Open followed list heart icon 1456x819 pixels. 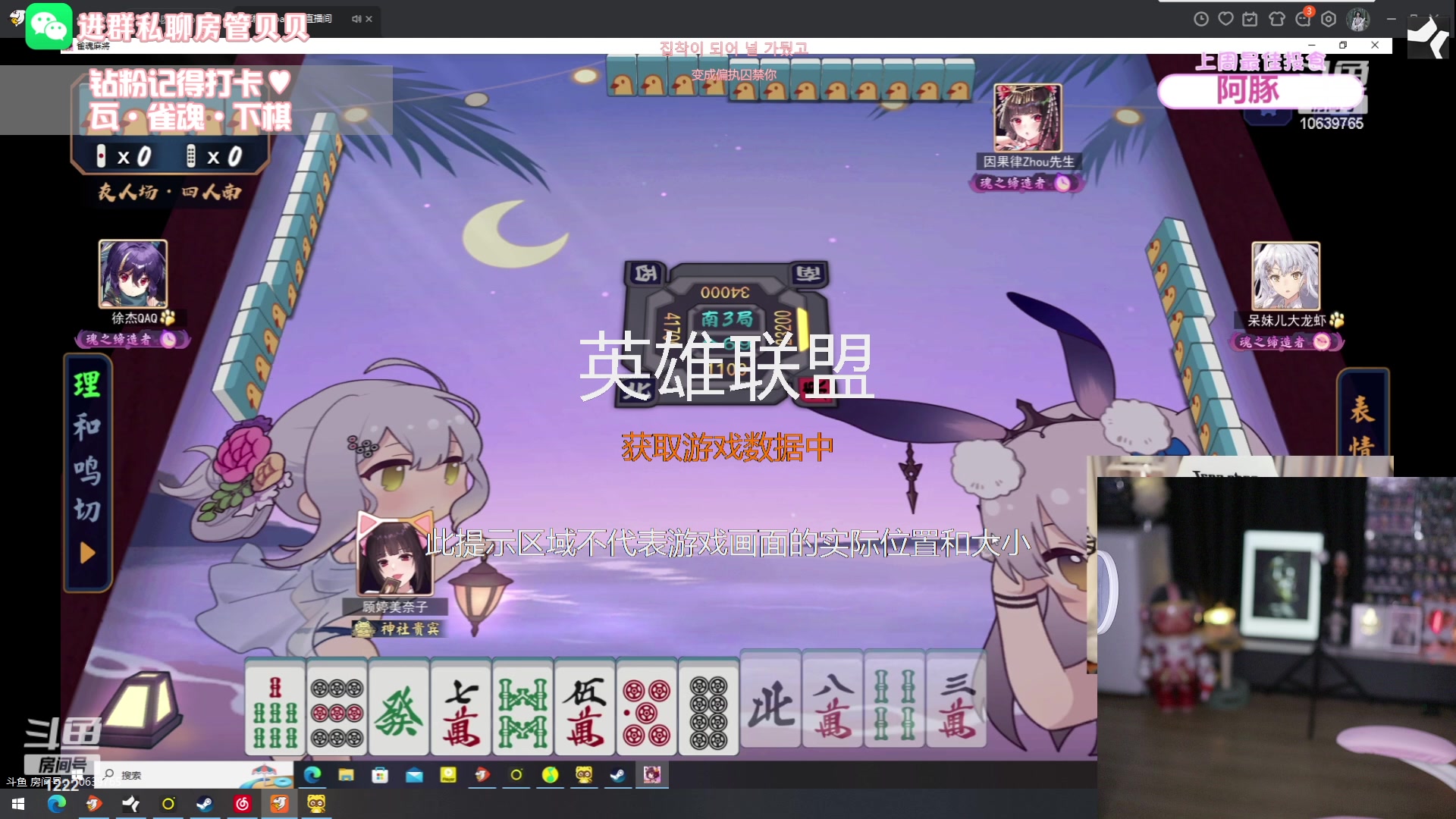[x=1225, y=19]
